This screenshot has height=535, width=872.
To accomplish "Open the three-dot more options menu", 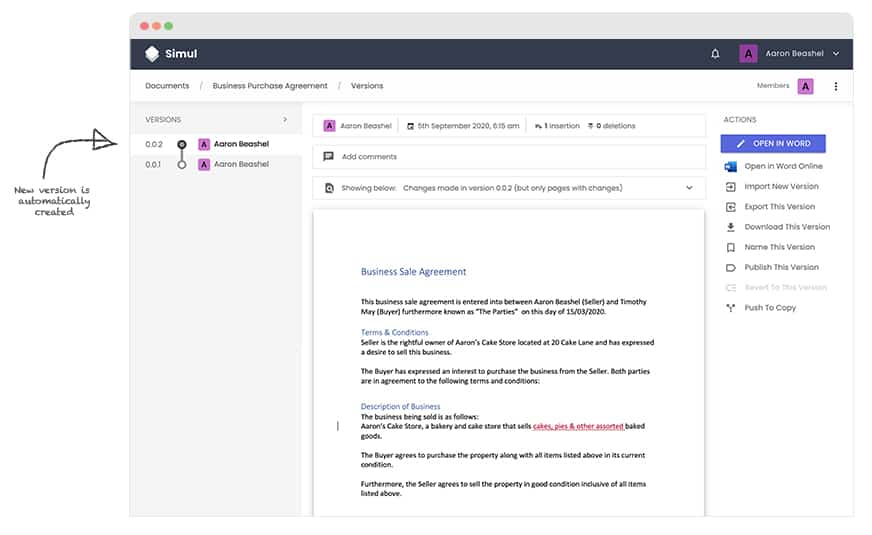I will pyautogui.click(x=836, y=86).
